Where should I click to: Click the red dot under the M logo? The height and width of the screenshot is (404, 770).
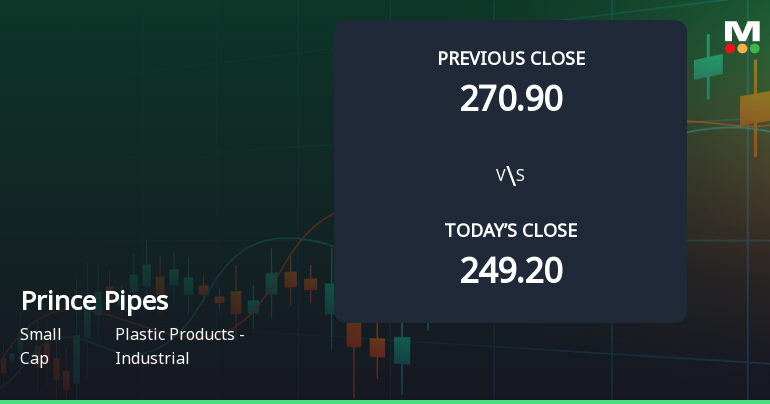point(730,48)
